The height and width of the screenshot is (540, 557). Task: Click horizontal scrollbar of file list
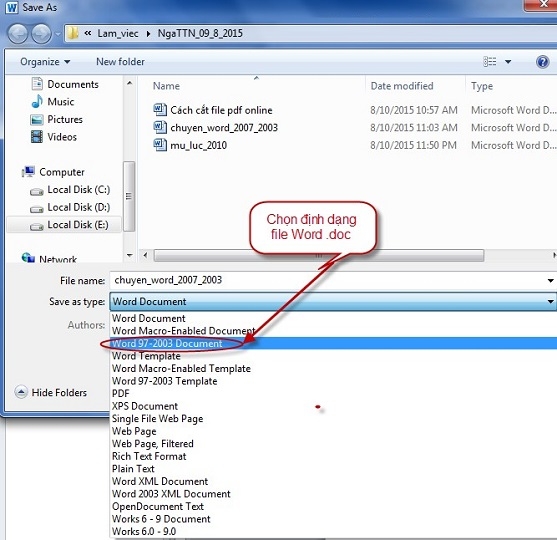tap(319, 255)
